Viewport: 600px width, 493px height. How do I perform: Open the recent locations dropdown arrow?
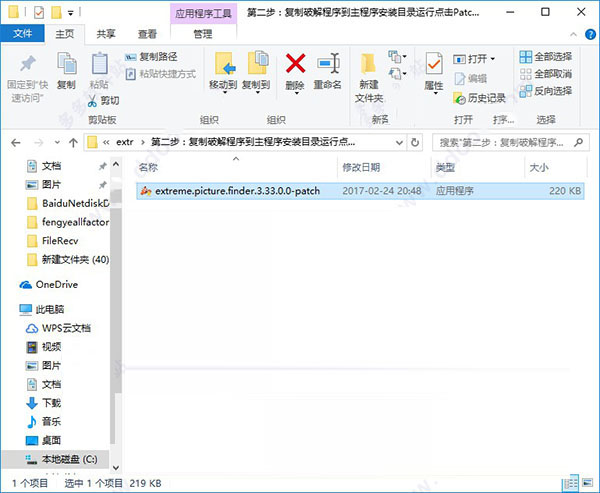tap(57, 143)
